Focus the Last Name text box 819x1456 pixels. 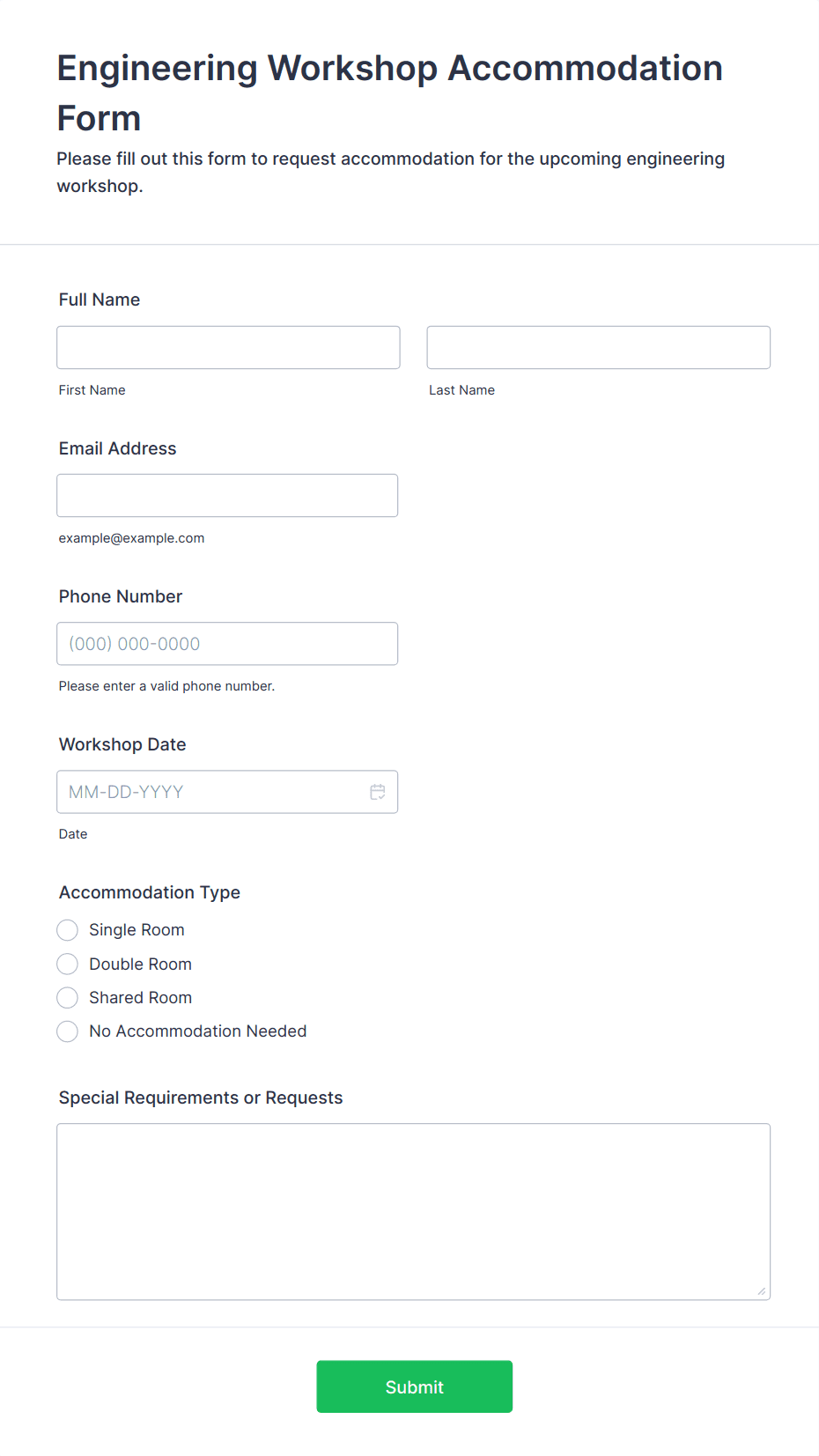(x=598, y=347)
